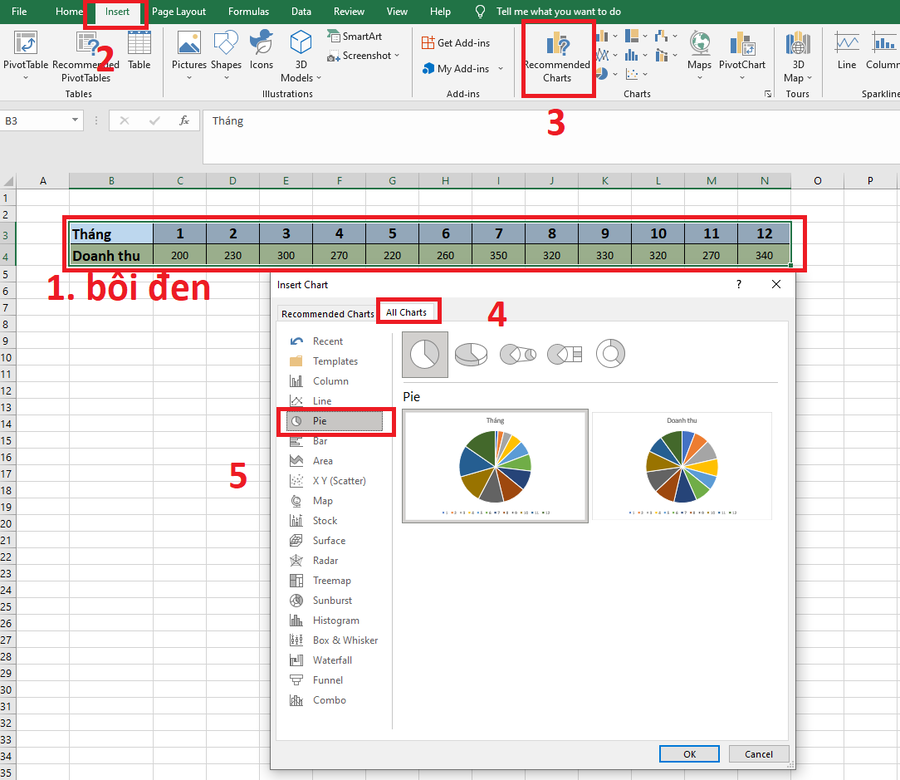
Task: Open the Review ribbon tab
Action: click(x=348, y=11)
